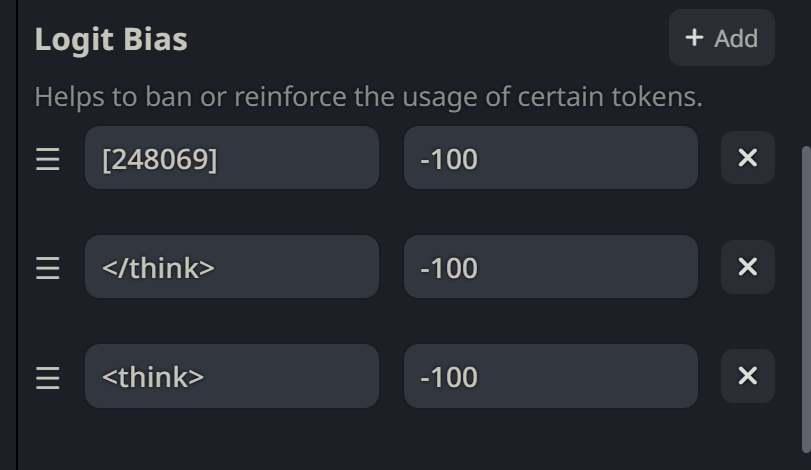The width and height of the screenshot is (811, 470).
Task: Click empty space below the <think> entry
Action: coord(400,440)
